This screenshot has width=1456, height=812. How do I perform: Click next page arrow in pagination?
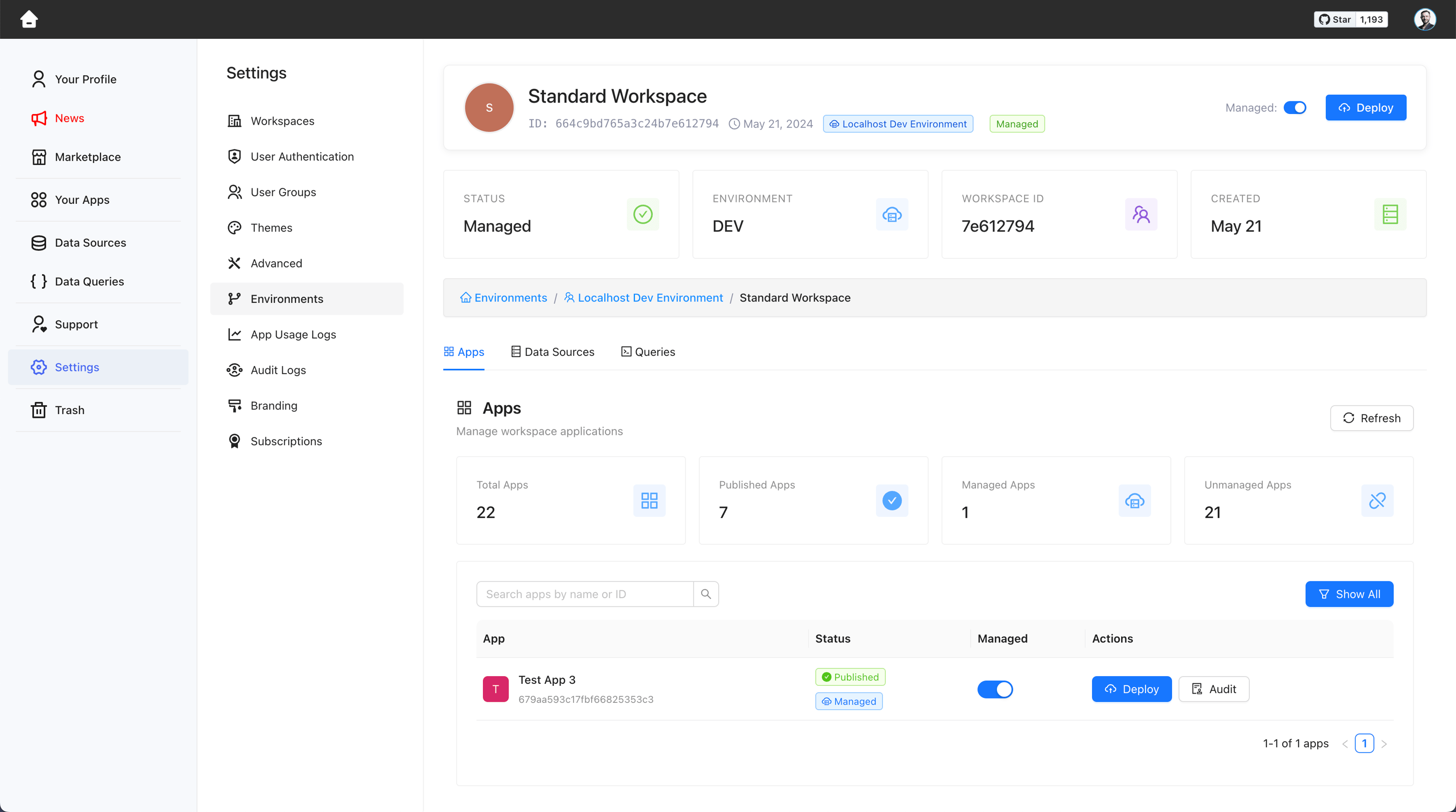point(1384,744)
